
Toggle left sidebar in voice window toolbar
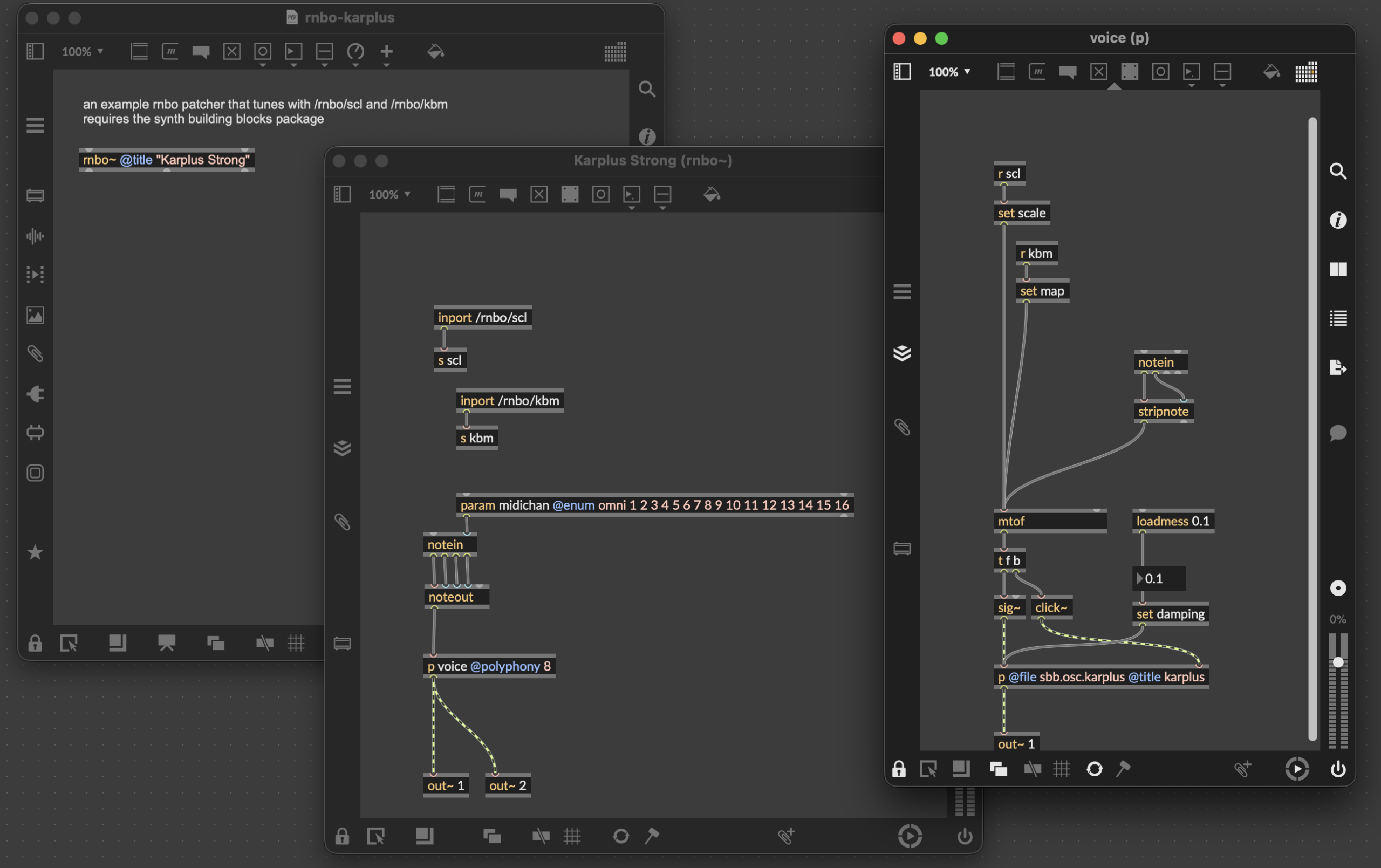901,72
